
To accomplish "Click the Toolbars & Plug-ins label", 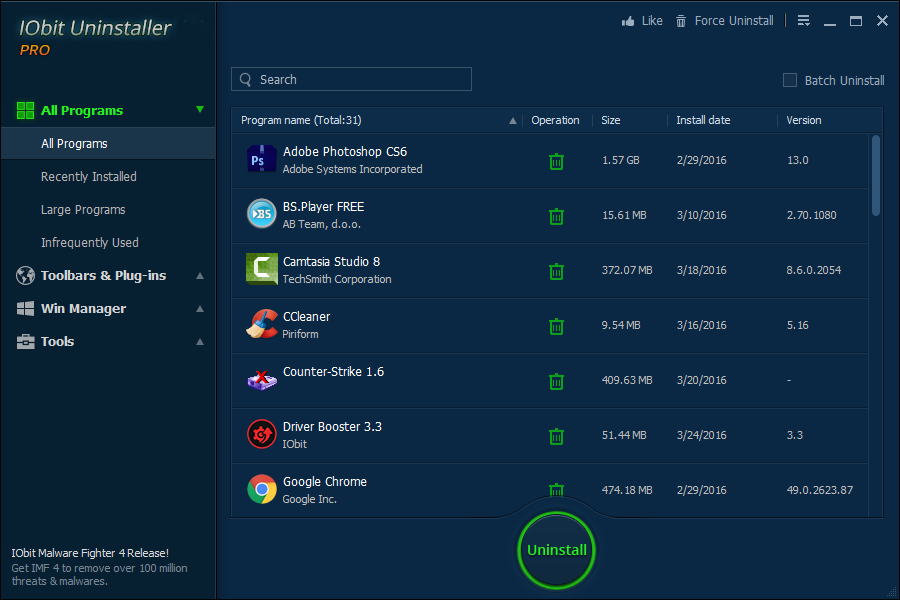I will coord(103,276).
